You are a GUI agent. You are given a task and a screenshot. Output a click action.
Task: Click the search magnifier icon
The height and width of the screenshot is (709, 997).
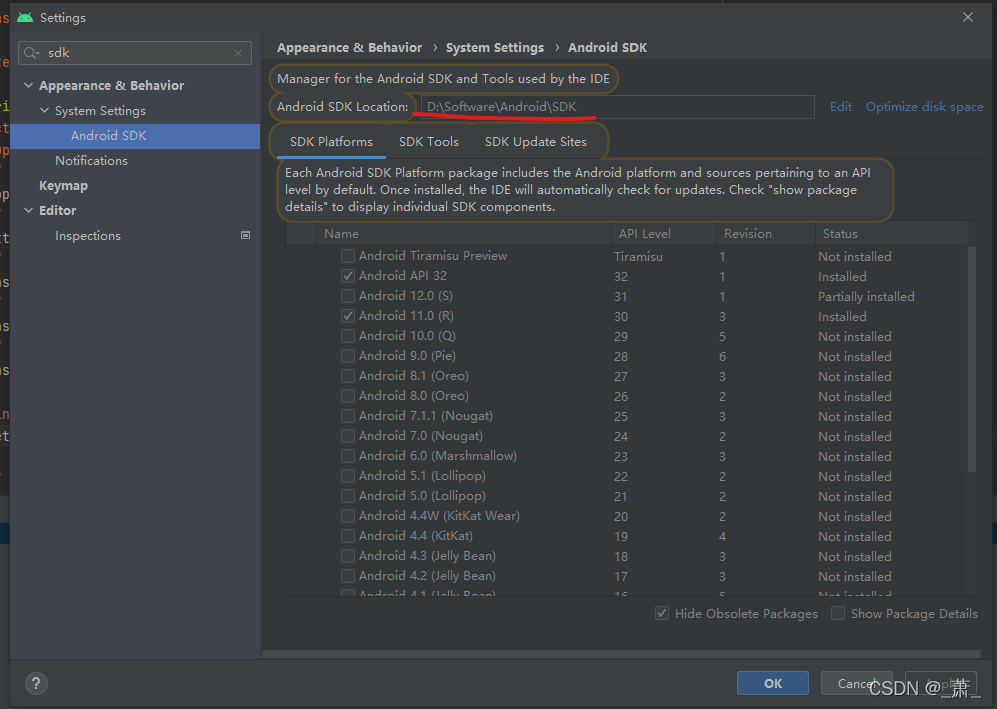tap(31, 53)
